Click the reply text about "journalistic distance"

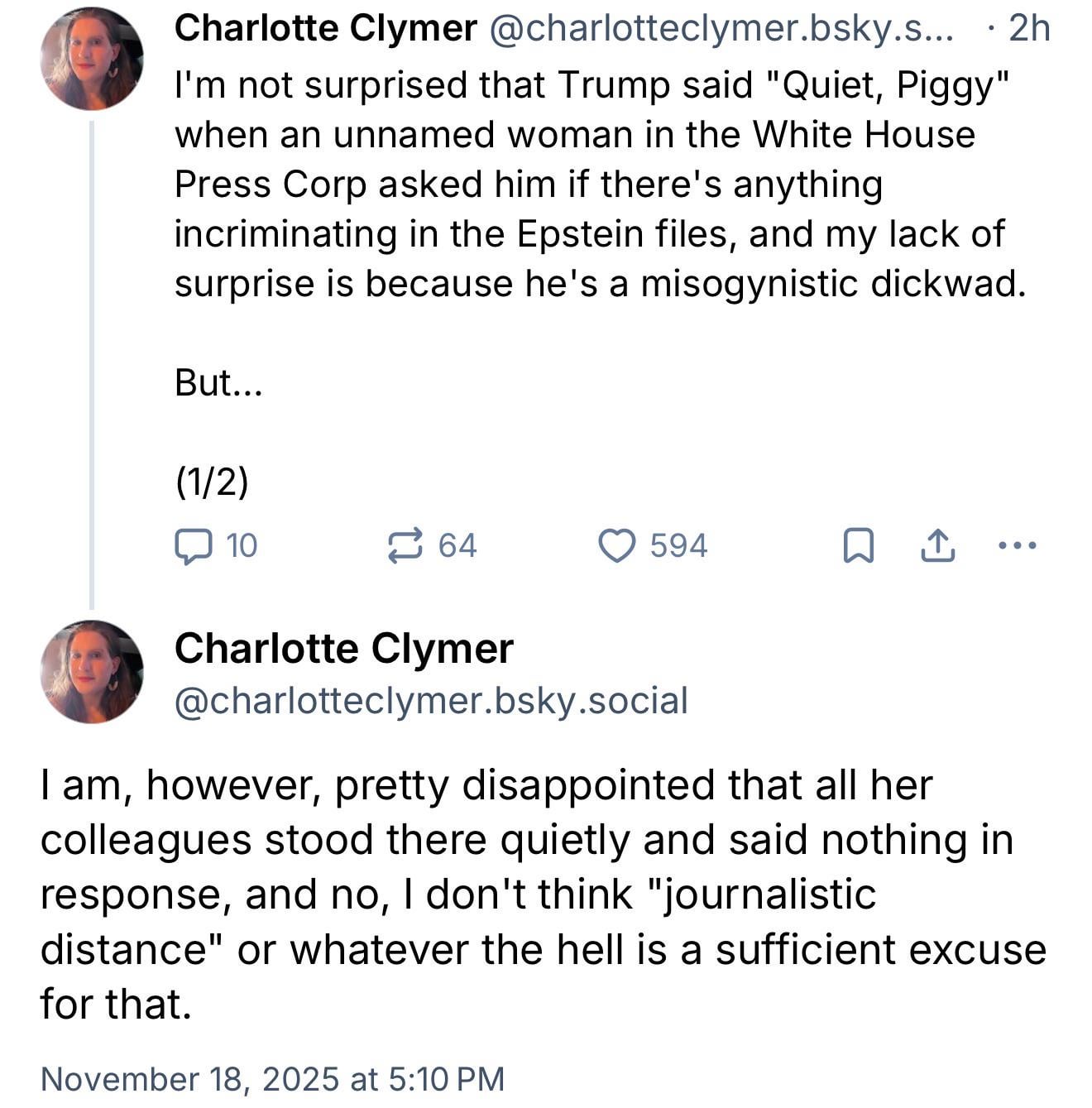pyautogui.click(x=542, y=895)
